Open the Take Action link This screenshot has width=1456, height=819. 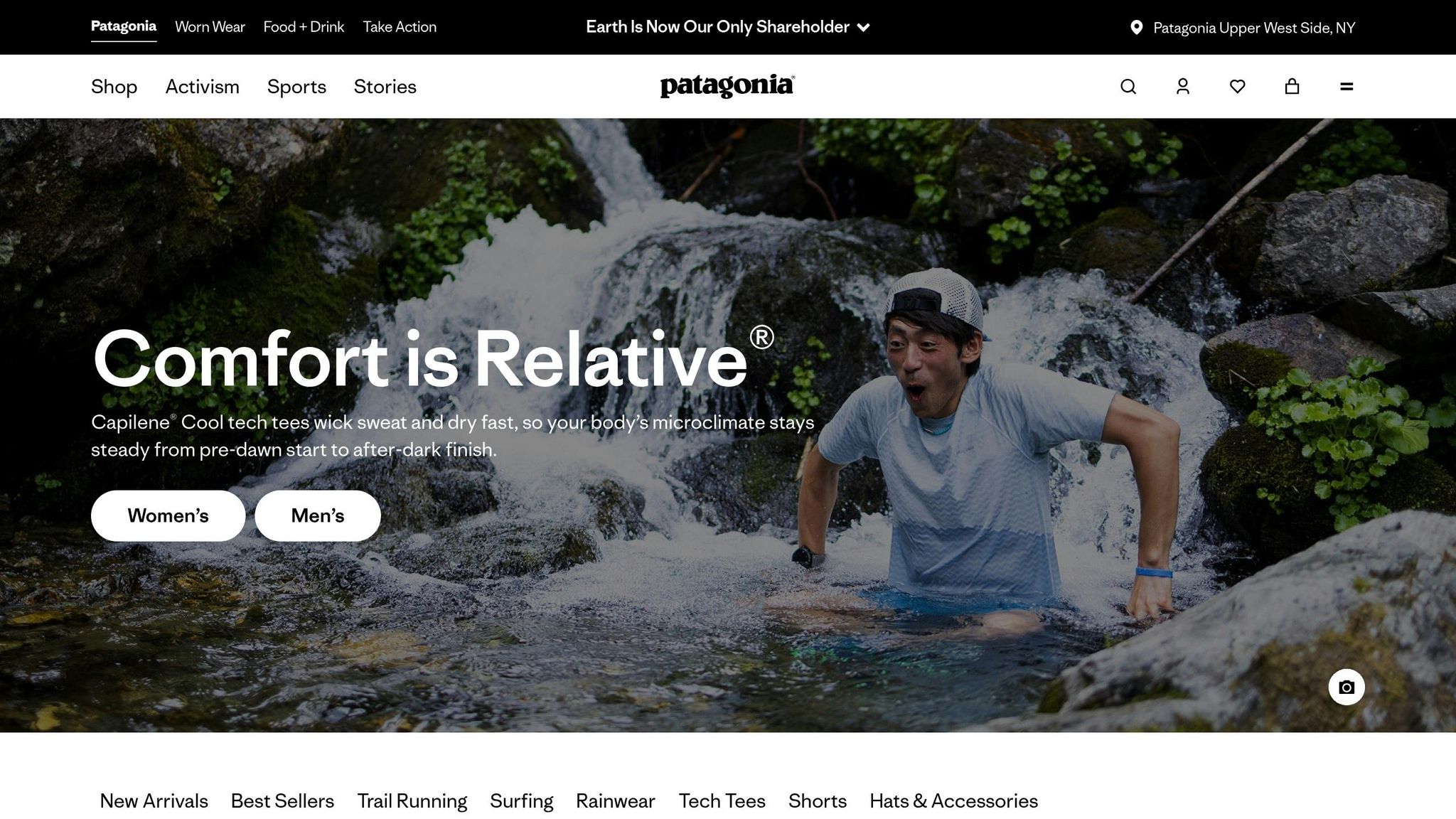tap(400, 27)
